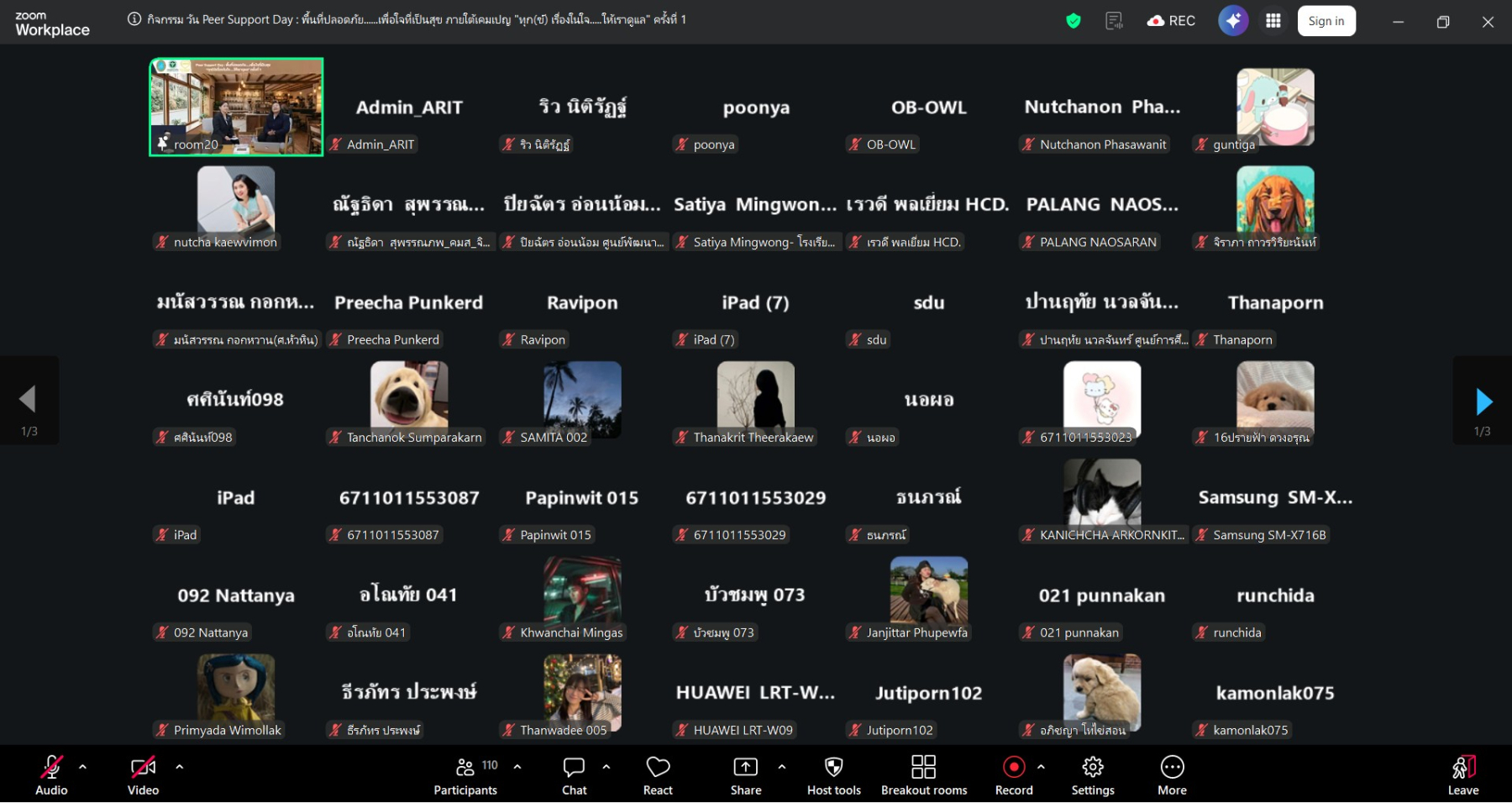The height and width of the screenshot is (803, 1512).
Task: Open the apps grid icon
Action: tap(1273, 21)
